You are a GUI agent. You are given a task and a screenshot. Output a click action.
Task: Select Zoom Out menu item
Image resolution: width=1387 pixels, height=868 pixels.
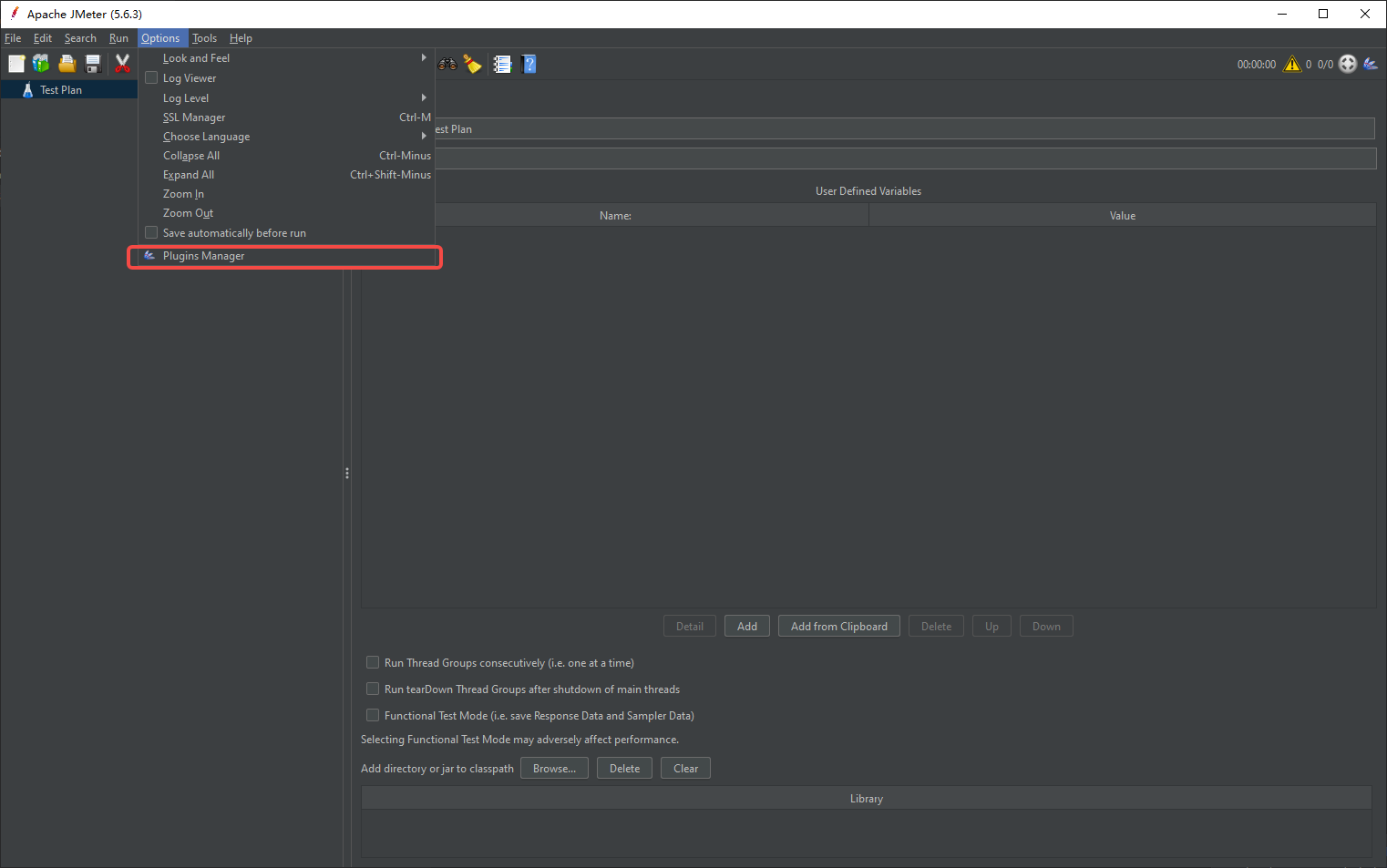click(x=286, y=212)
